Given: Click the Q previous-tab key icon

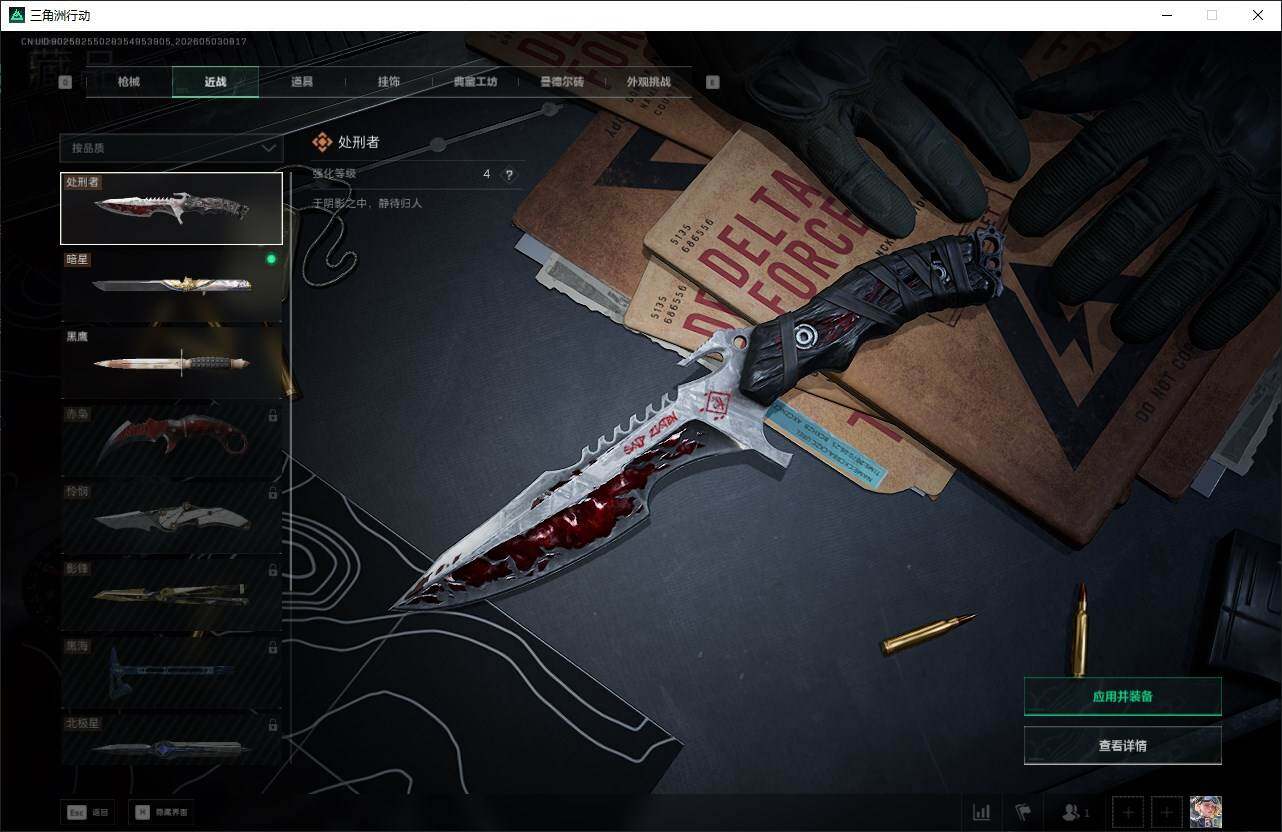Looking at the screenshot, I should coord(65,83).
